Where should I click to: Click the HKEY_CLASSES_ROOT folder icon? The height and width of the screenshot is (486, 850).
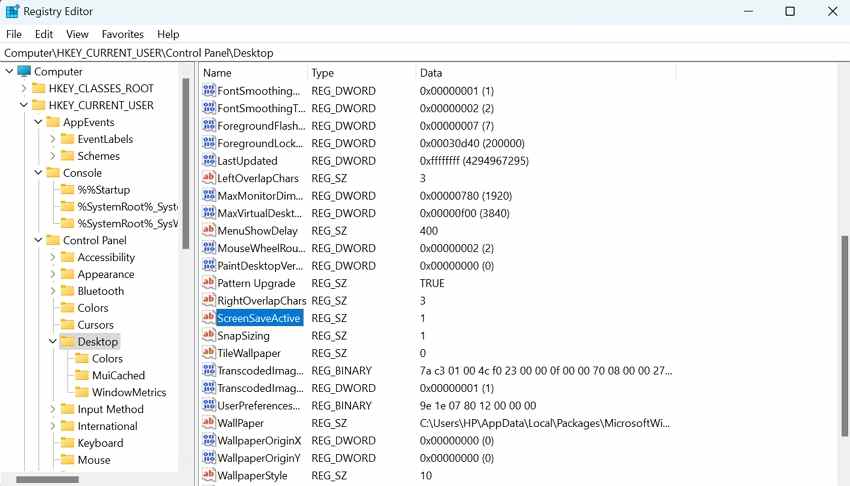(x=38, y=88)
